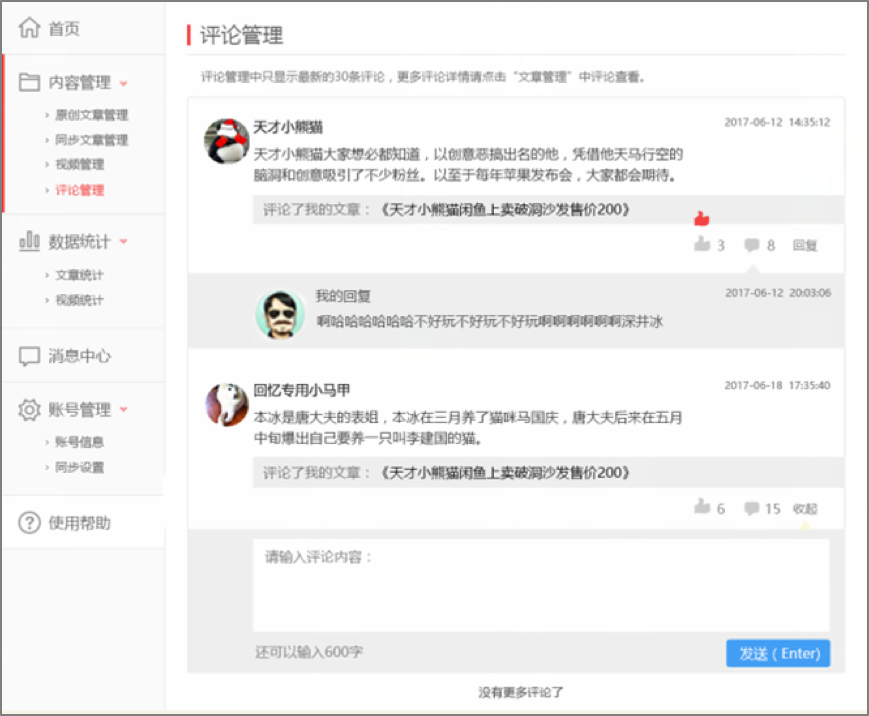Open 原创文章管理 in the sidebar
The width and height of the screenshot is (869, 716).
click(91, 115)
